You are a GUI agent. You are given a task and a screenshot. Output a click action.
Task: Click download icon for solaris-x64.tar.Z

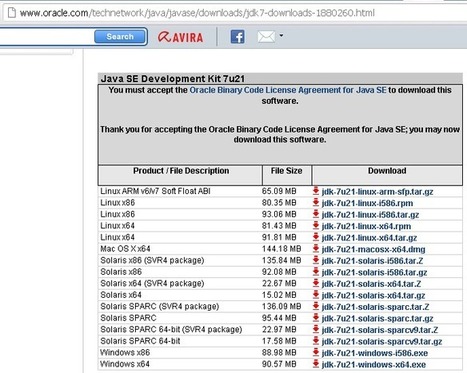pyautogui.click(x=316, y=283)
